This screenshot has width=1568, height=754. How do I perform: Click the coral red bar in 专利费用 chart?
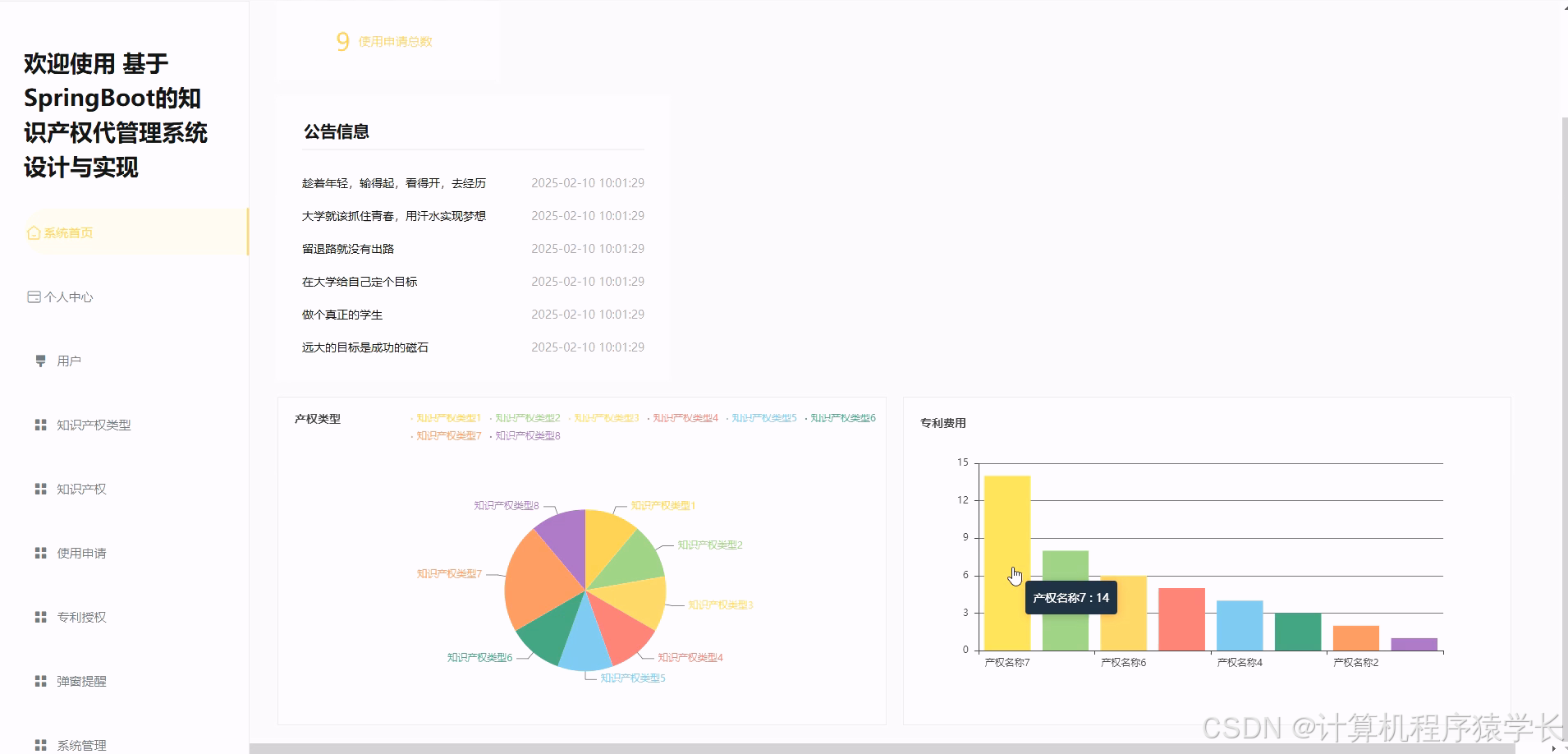1181,619
